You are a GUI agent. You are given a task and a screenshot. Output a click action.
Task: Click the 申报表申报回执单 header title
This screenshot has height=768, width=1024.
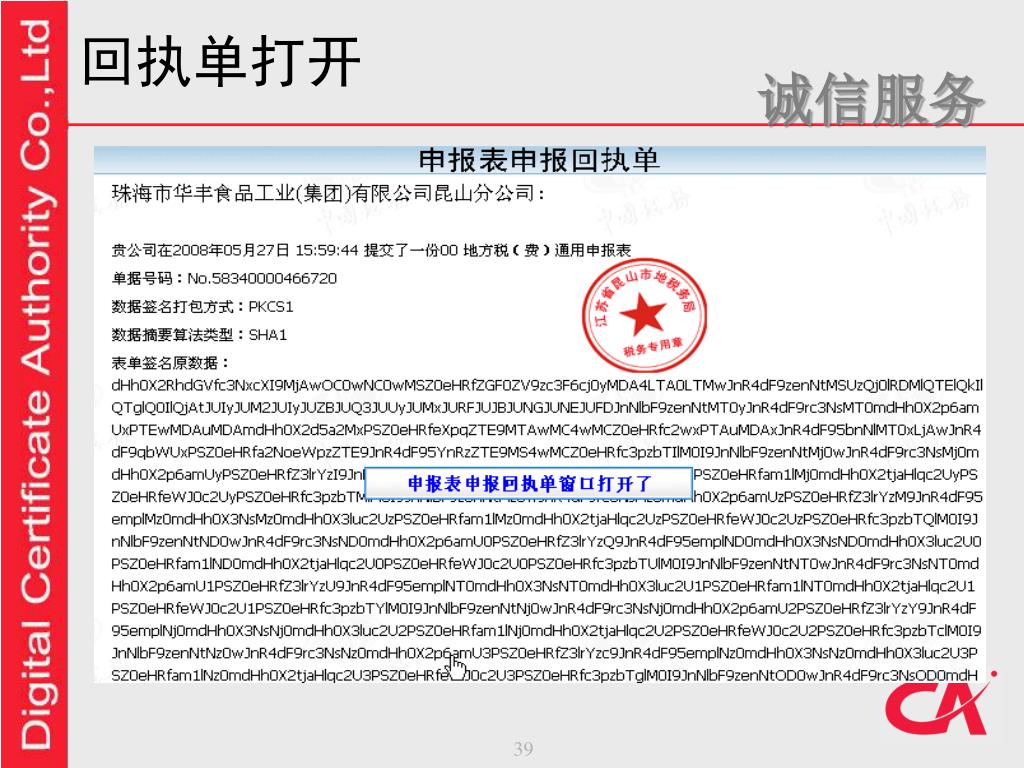click(x=539, y=160)
